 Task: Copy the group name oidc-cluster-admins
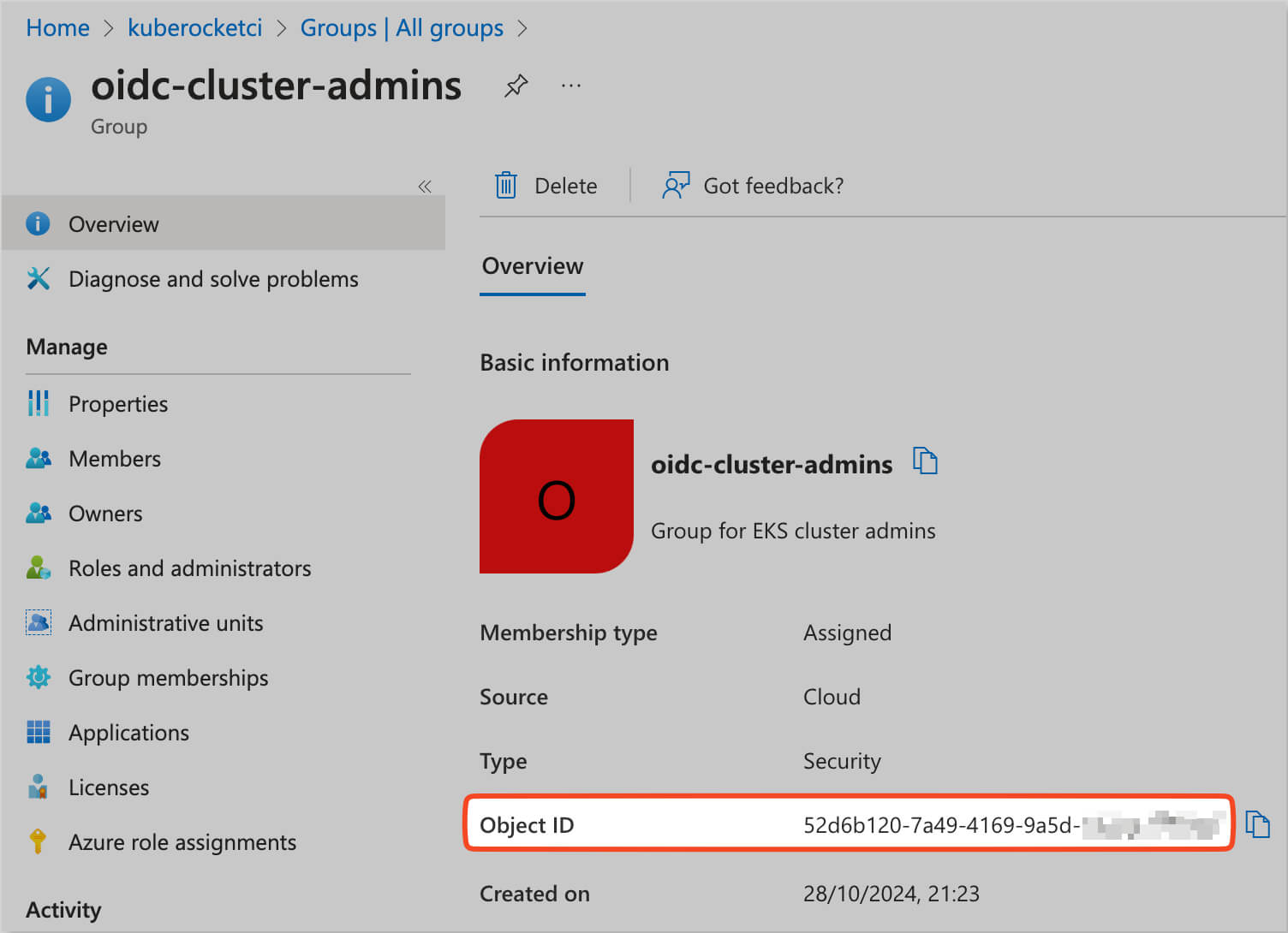pyautogui.click(x=926, y=461)
